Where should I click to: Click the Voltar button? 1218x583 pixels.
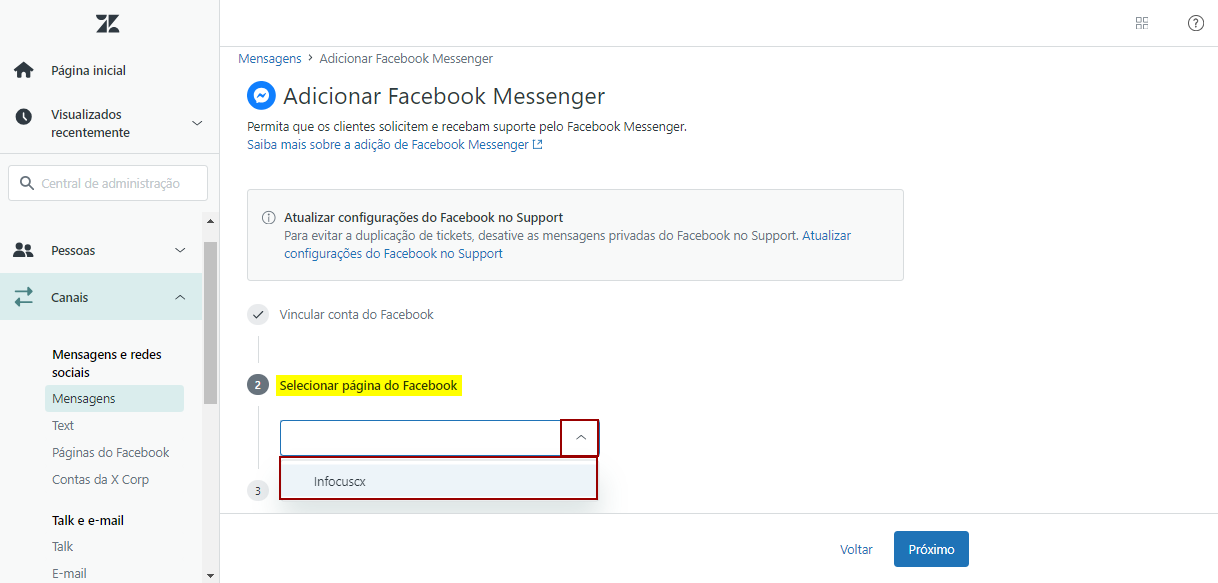click(856, 549)
